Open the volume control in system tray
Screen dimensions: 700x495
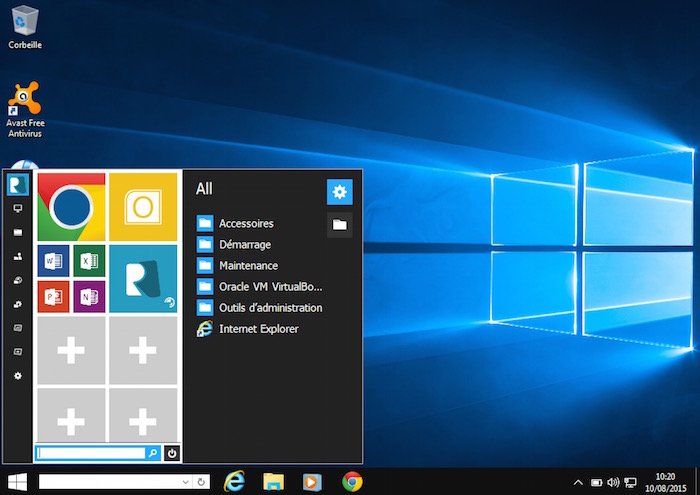coord(612,482)
